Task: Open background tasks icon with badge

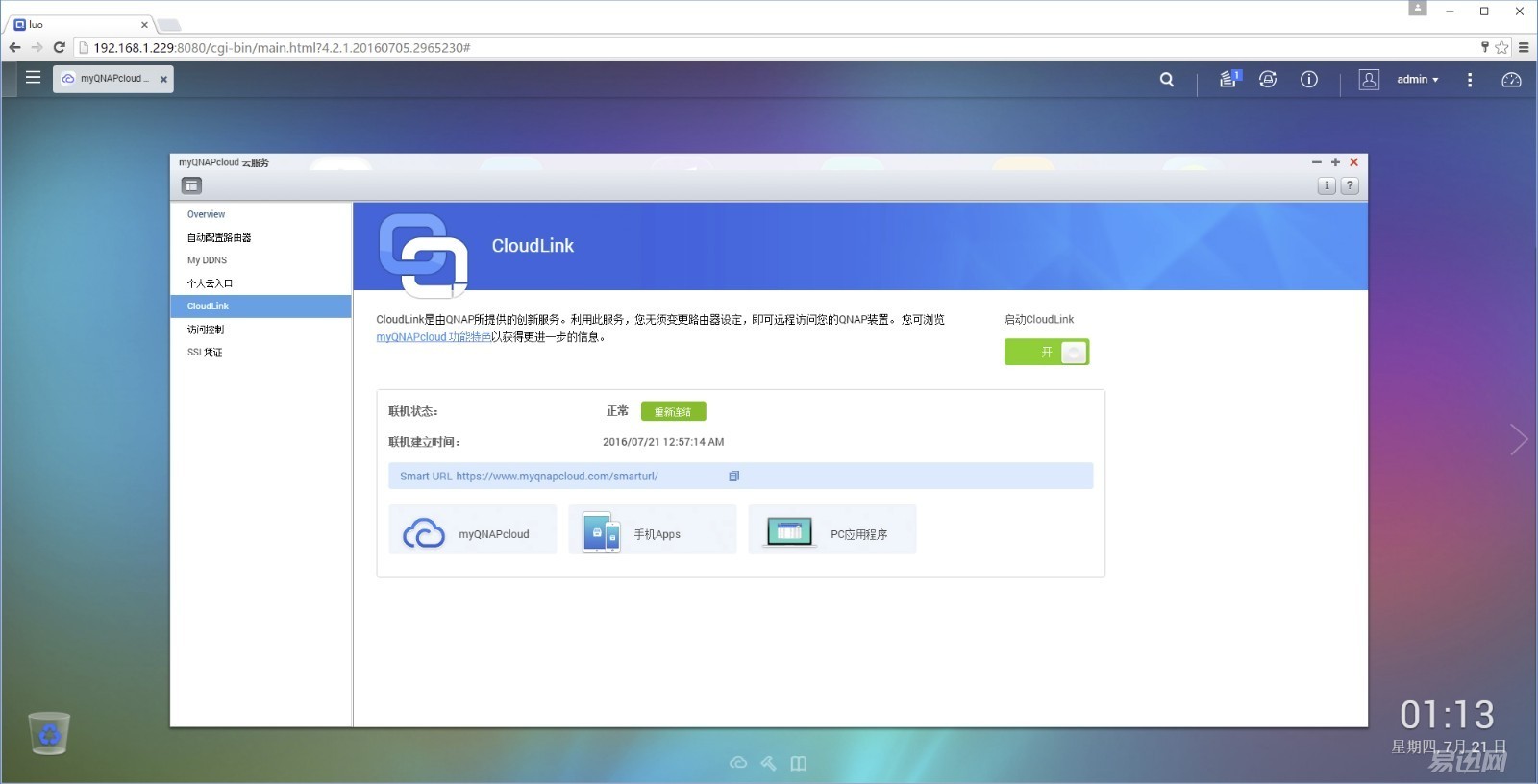Action: pos(1228,80)
